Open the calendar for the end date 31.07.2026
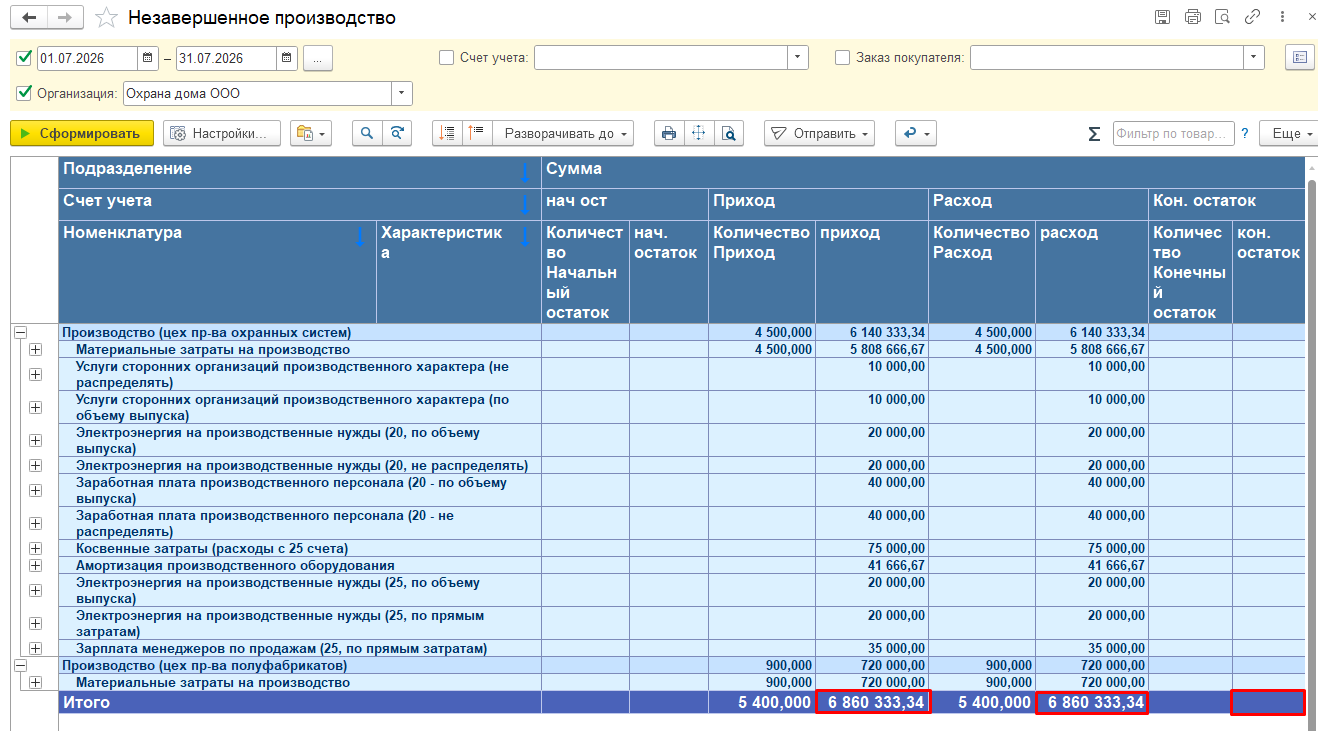 coord(286,58)
